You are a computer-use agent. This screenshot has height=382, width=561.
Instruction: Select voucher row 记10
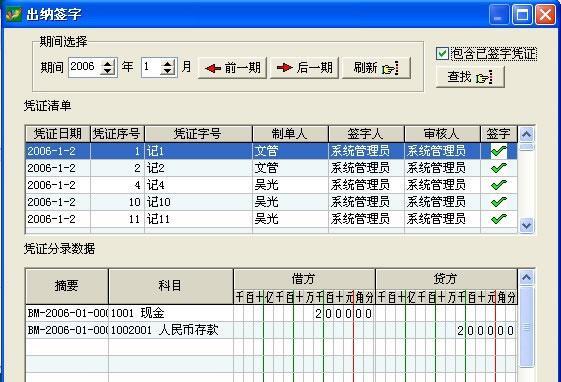coord(271,202)
